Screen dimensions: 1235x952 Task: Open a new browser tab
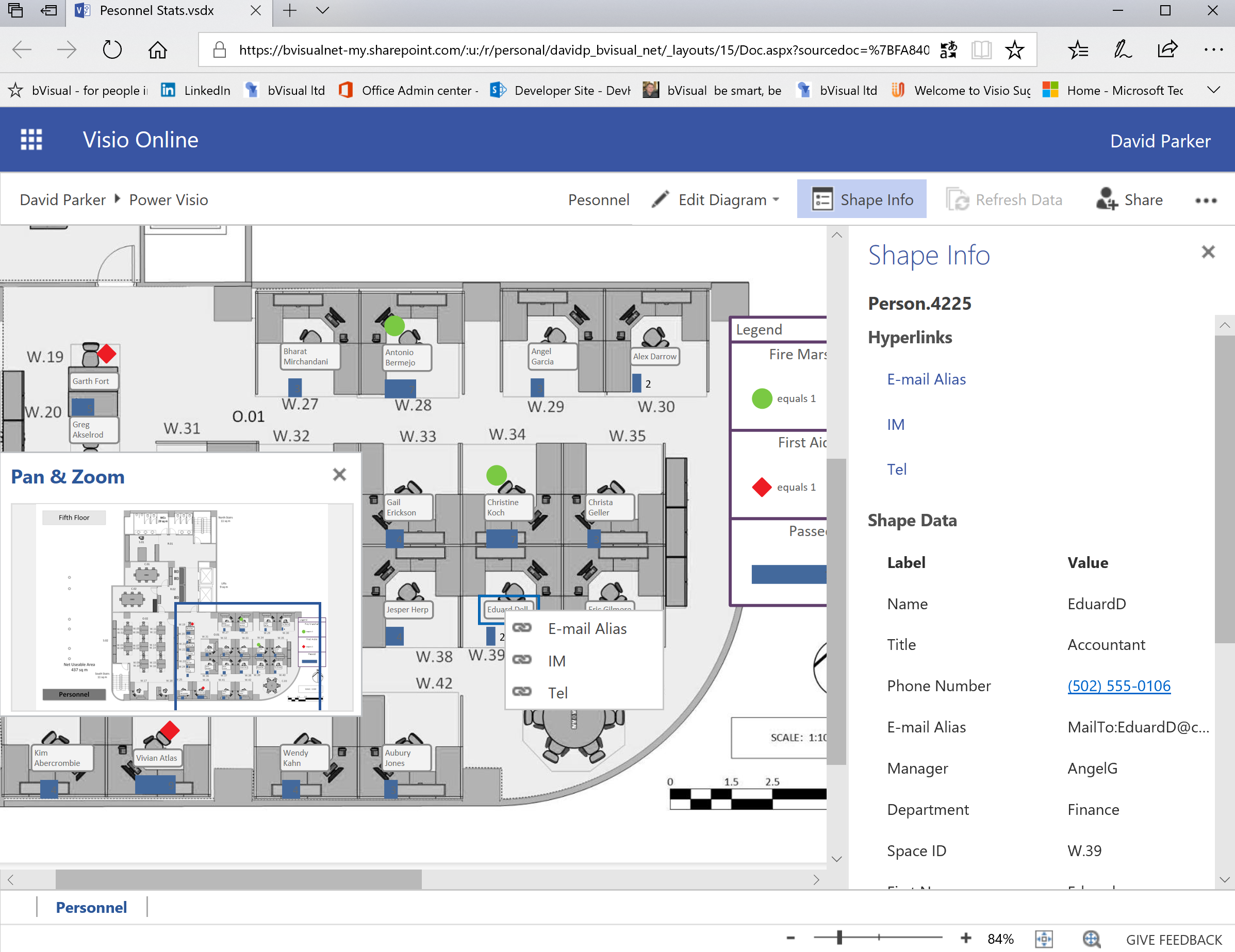coord(289,10)
